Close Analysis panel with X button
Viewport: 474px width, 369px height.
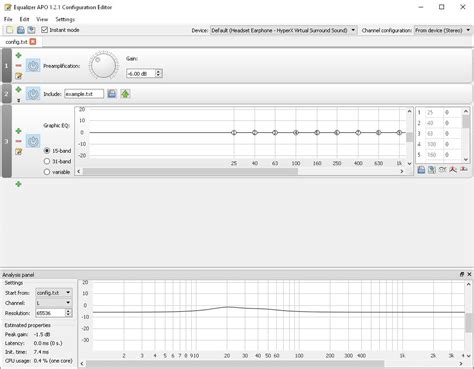pyautogui.click(x=469, y=274)
